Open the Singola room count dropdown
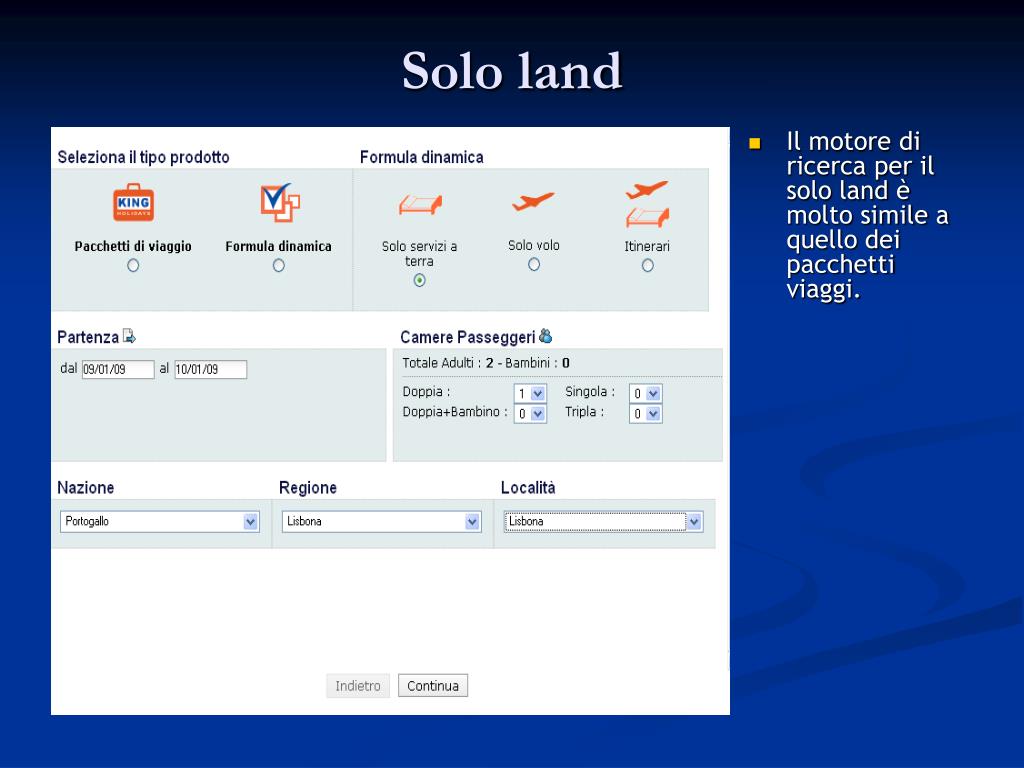The height and width of the screenshot is (768, 1024). click(646, 393)
